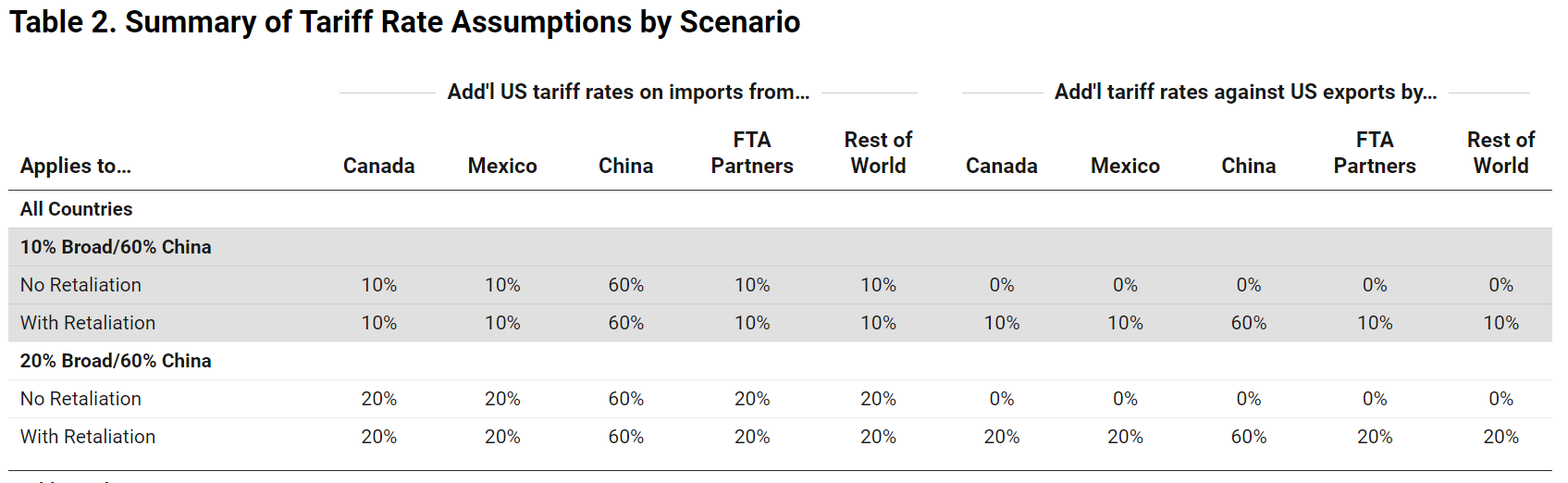Select Canada export rate in 10% With Retaliation row
This screenshot has width=1568, height=483.
(1001, 323)
